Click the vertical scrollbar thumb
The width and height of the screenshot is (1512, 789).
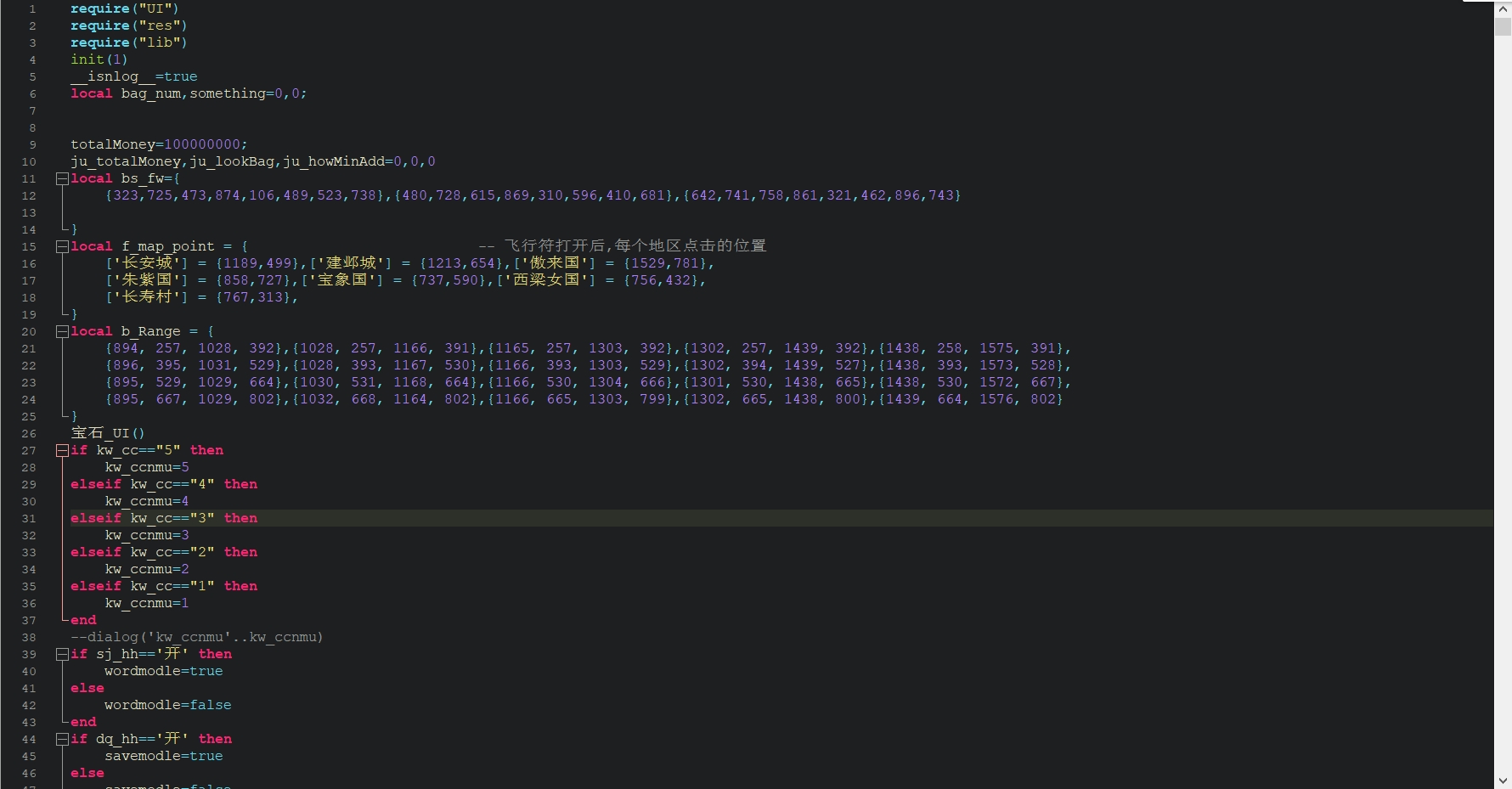pos(1503,26)
